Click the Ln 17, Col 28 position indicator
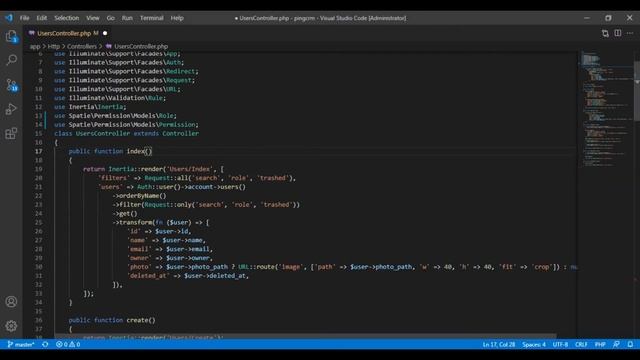The image size is (640, 360). pyautogui.click(x=499, y=344)
